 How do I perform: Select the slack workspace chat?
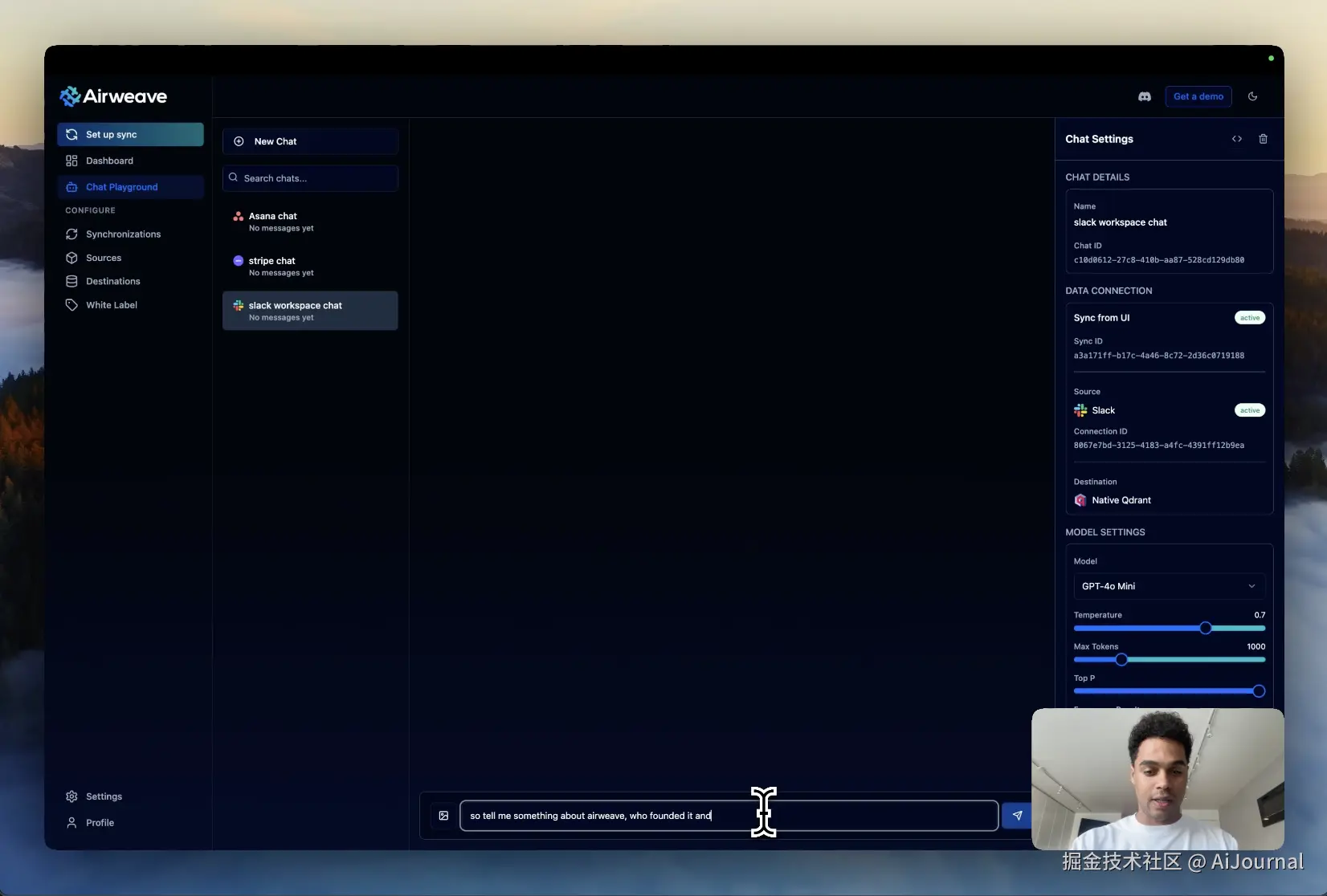pyautogui.click(x=310, y=311)
